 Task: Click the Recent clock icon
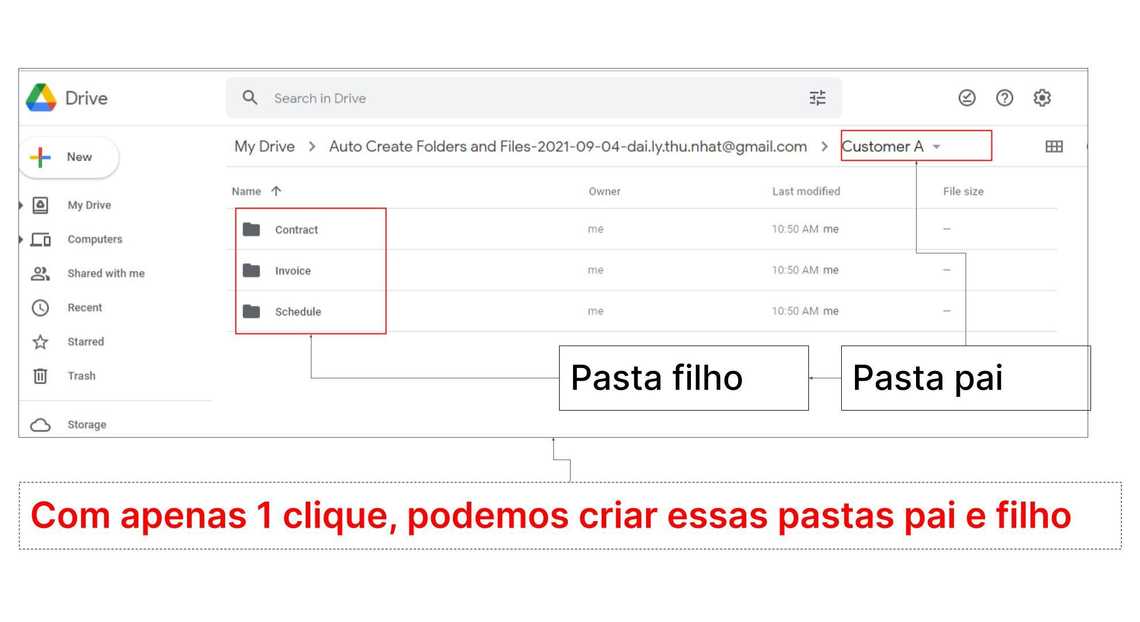[41, 307]
